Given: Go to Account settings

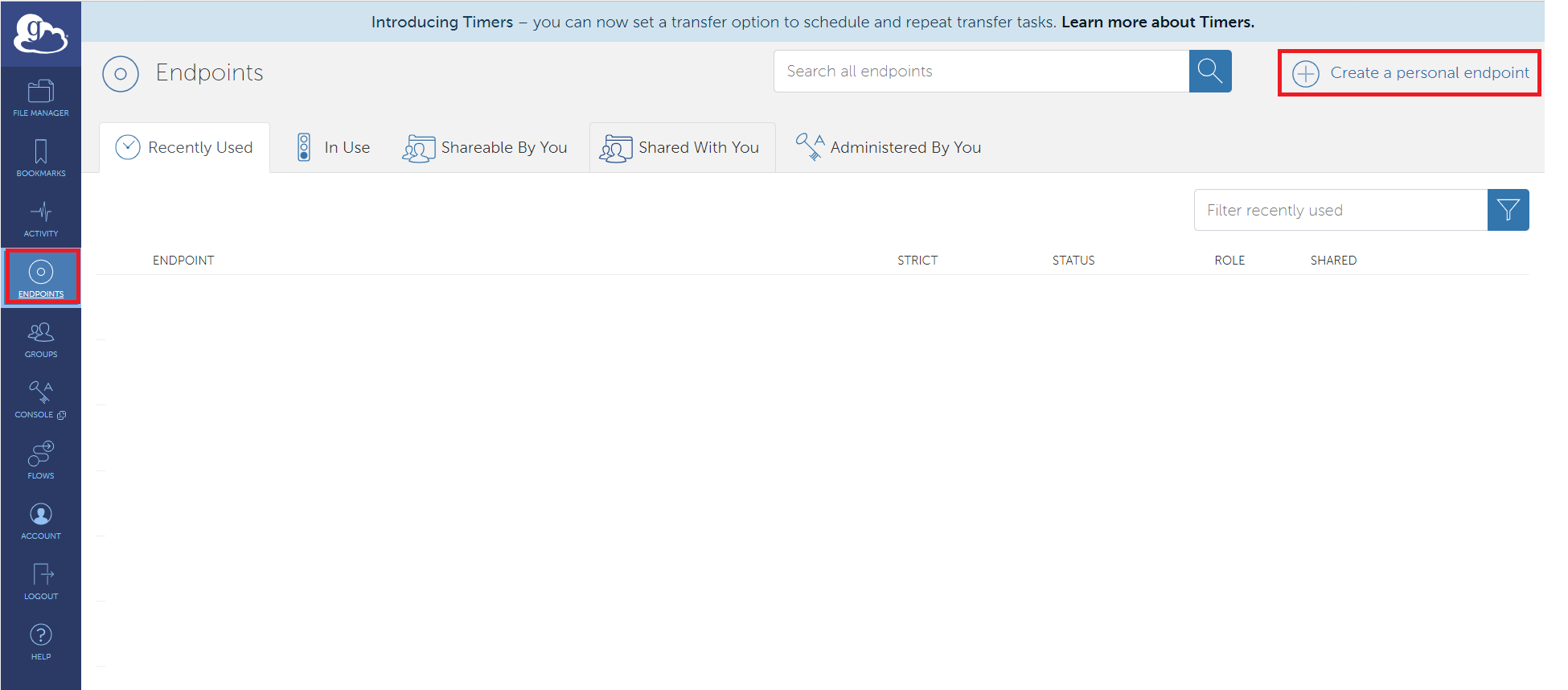Looking at the screenshot, I should coord(41,520).
